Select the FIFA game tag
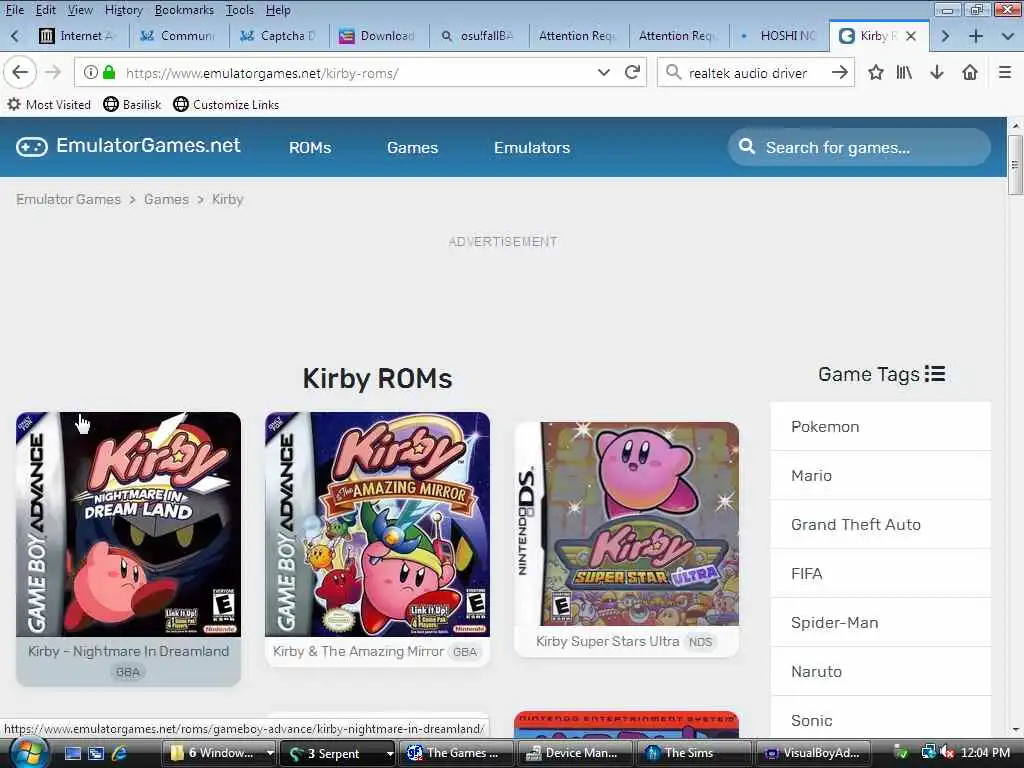Image resolution: width=1024 pixels, height=768 pixels. 880,573
